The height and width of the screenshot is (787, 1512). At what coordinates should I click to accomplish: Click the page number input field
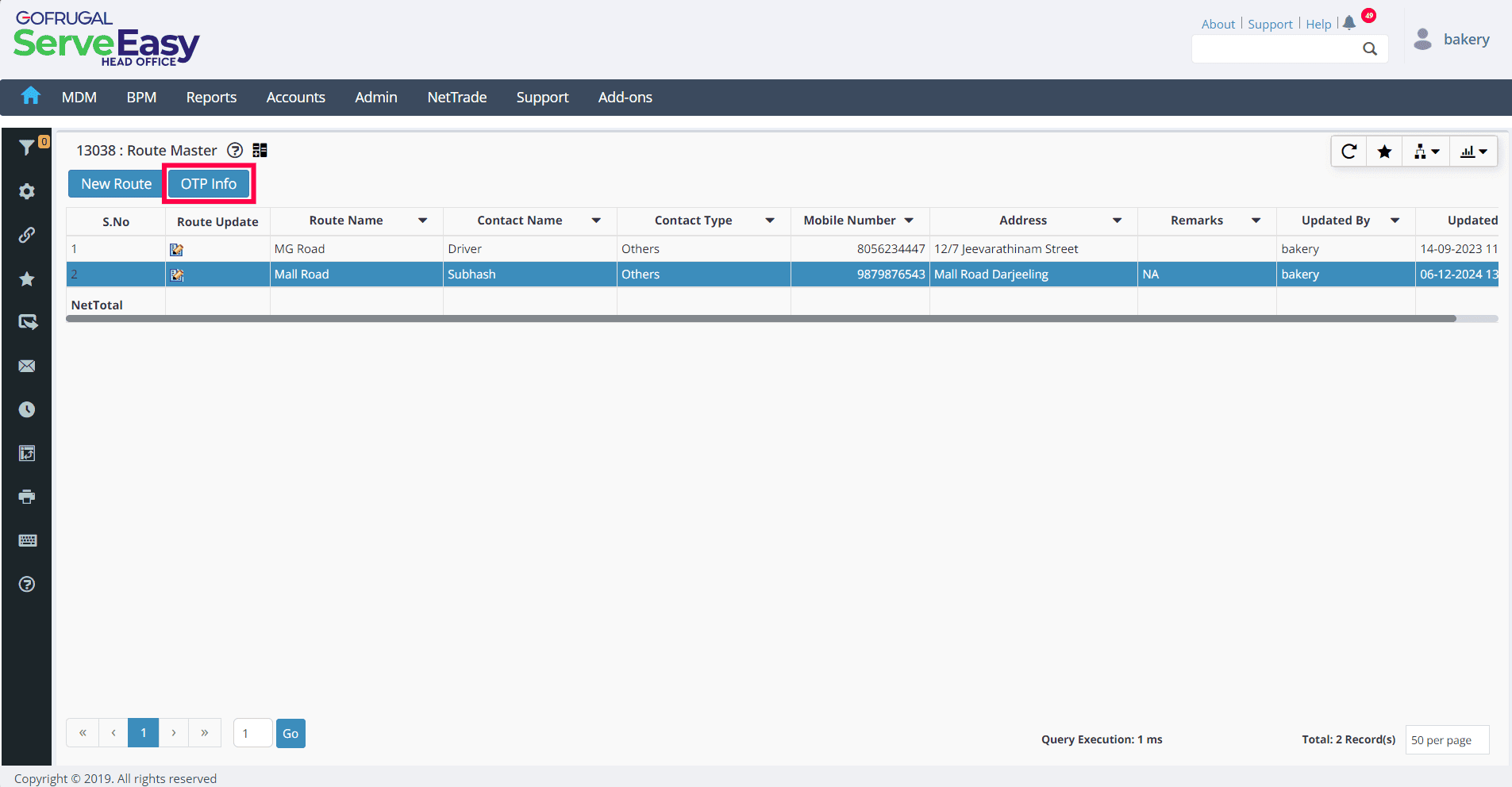(x=253, y=733)
